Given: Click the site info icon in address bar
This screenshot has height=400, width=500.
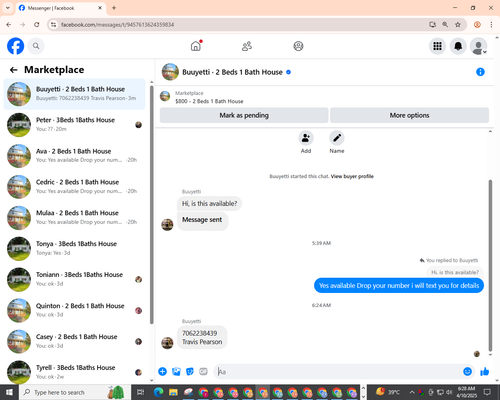Looking at the screenshot, I should coord(53,25).
